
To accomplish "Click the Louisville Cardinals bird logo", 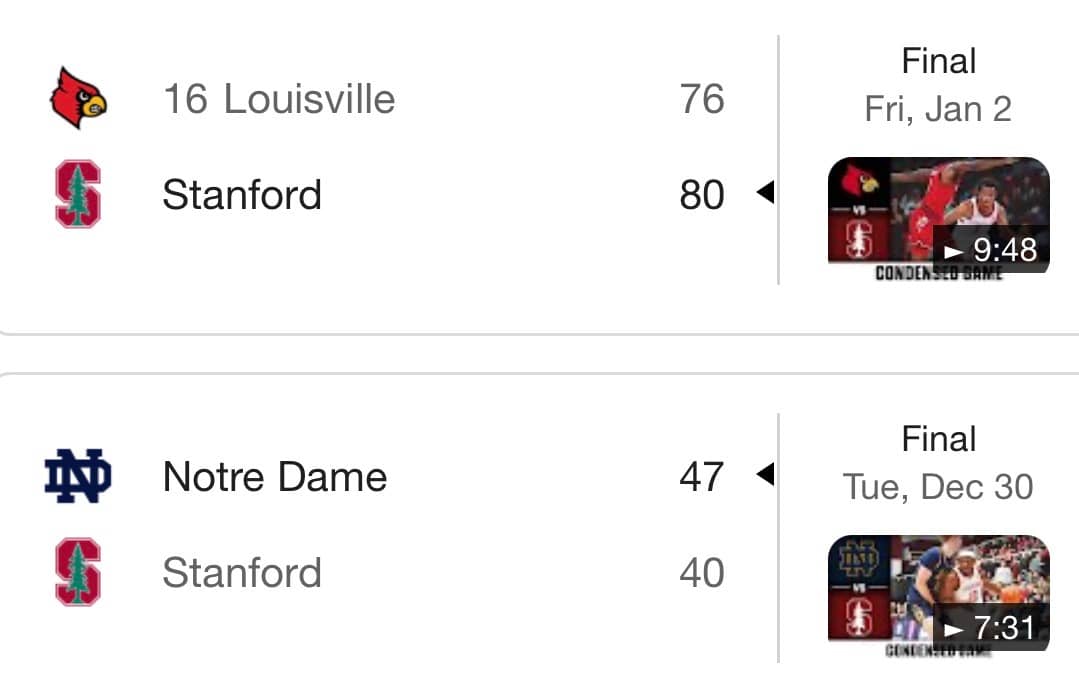I will pyautogui.click(x=77, y=98).
